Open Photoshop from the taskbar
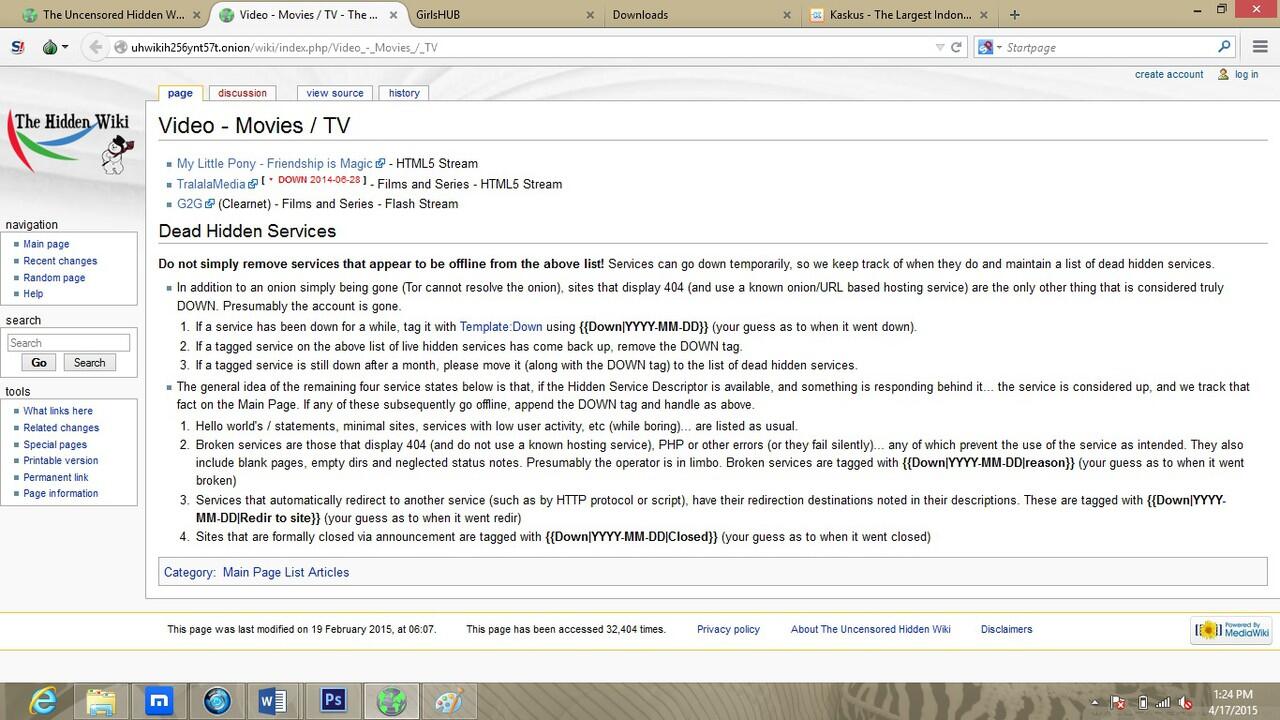 333,701
